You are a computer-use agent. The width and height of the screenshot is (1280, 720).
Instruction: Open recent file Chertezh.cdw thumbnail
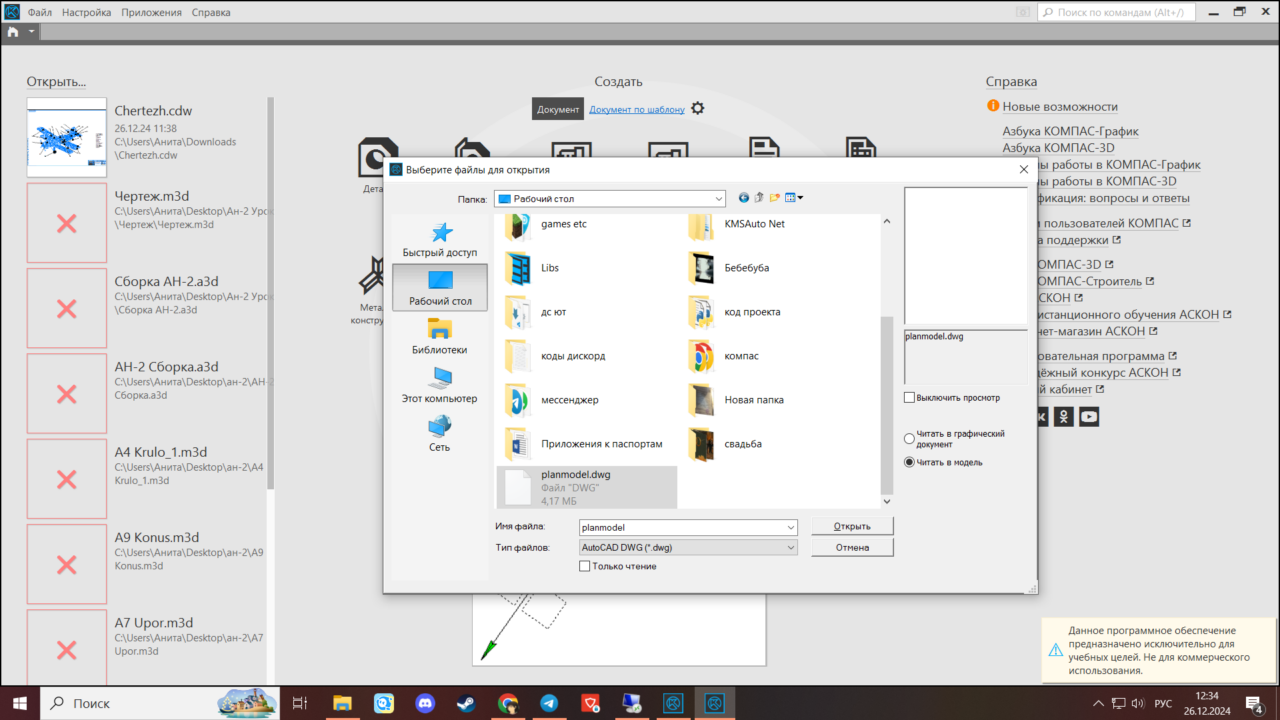(67, 137)
